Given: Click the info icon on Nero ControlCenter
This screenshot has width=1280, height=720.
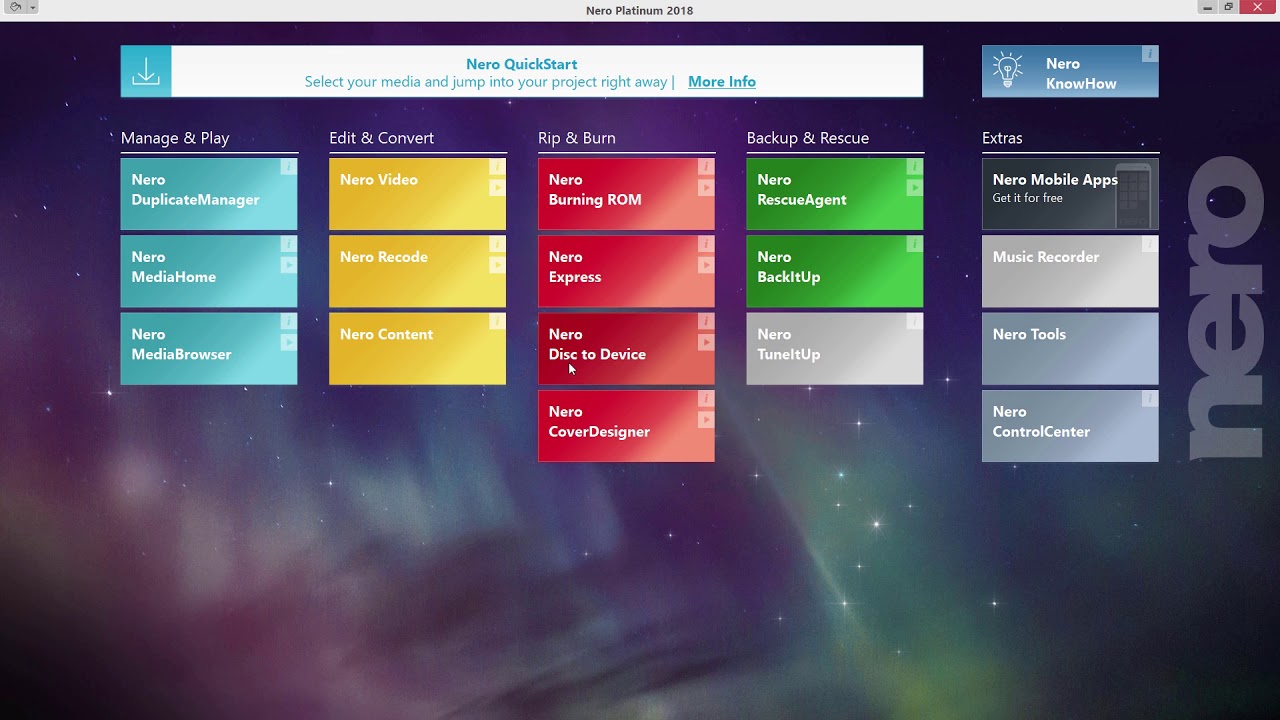Looking at the screenshot, I should tap(1150, 398).
